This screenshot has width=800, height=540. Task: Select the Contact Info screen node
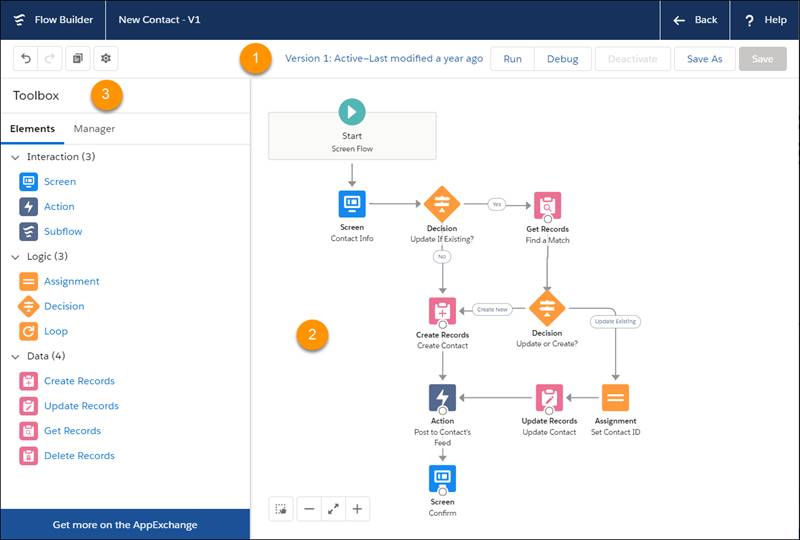(x=352, y=204)
